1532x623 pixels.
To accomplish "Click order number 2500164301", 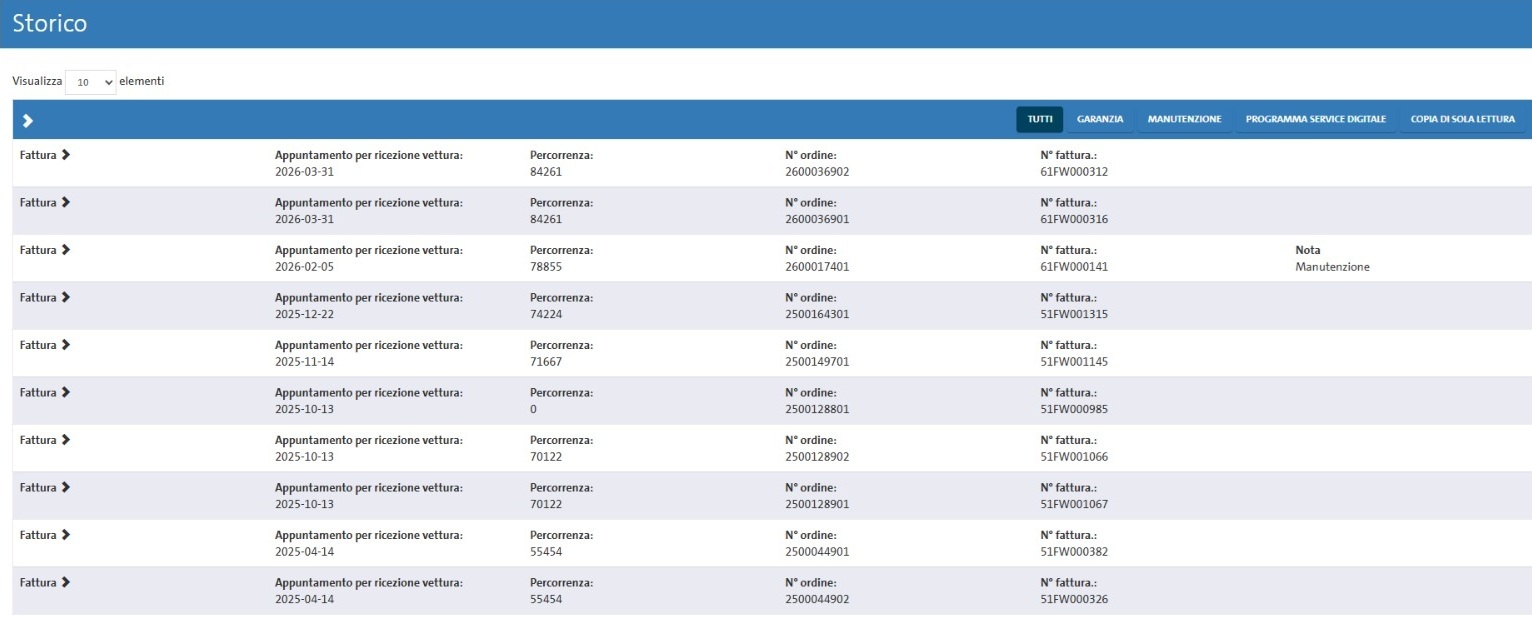I will tap(817, 314).
